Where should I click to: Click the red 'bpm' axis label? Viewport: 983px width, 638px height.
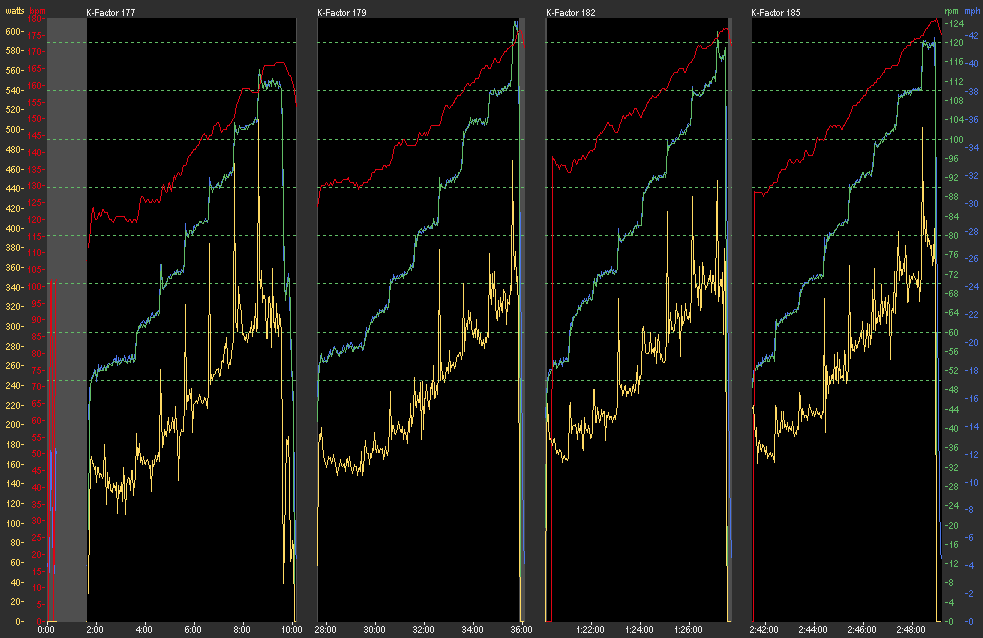tap(38, 11)
